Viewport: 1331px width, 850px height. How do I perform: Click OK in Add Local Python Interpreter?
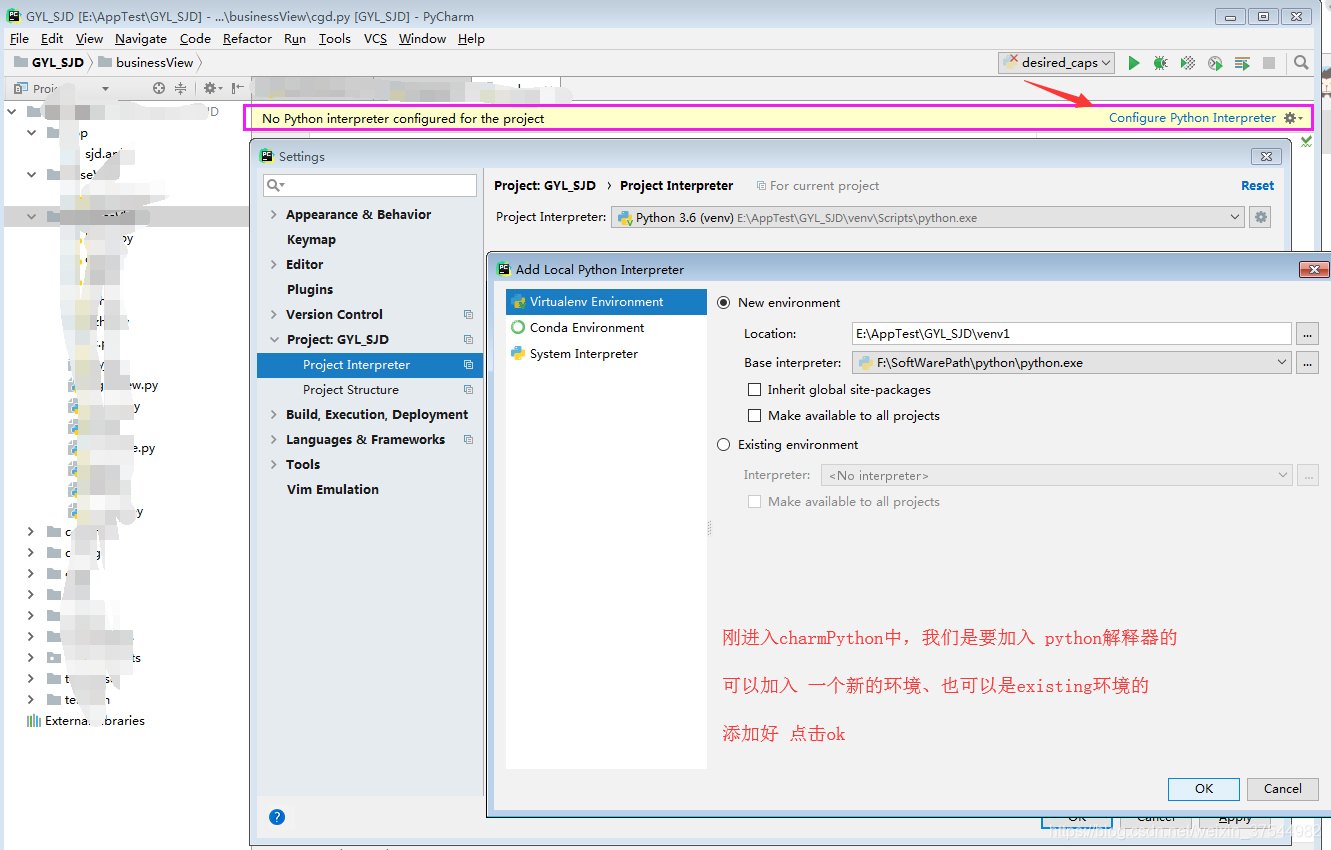pos(1204,789)
